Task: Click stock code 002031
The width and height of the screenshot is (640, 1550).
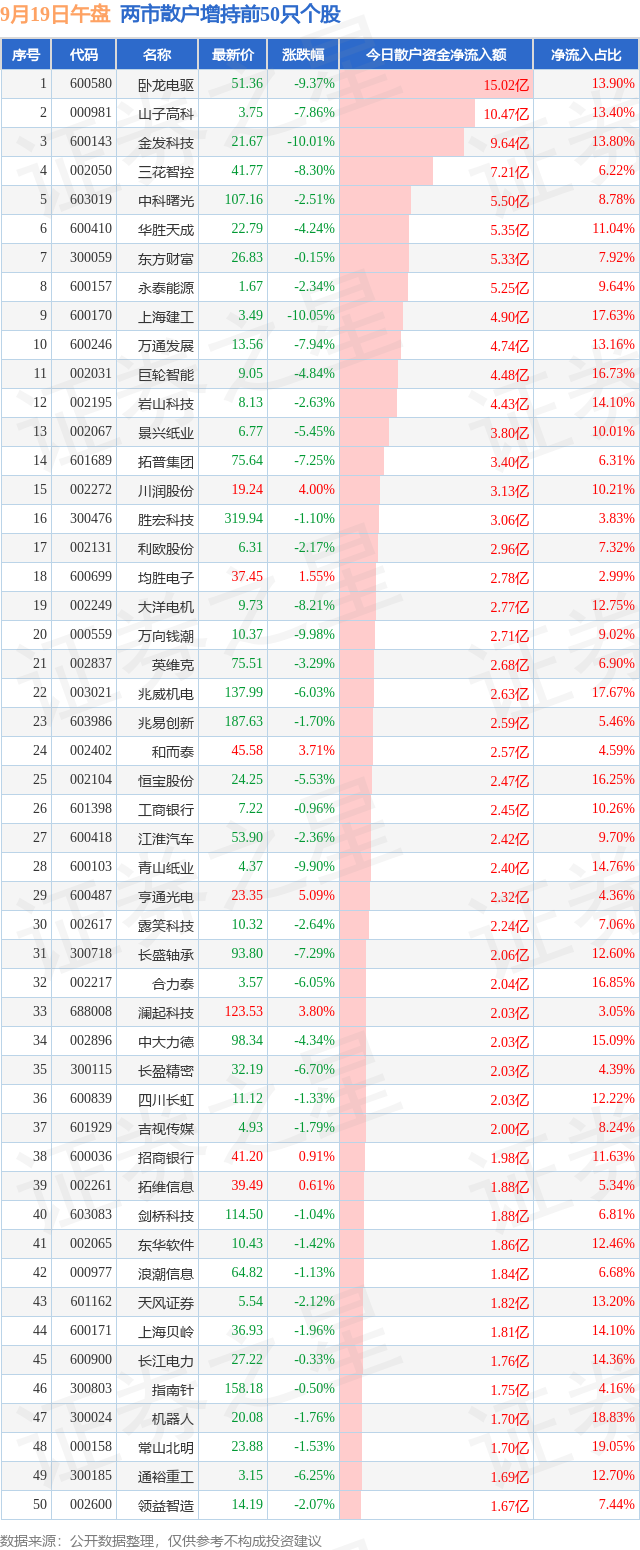Action: click(x=91, y=374)
